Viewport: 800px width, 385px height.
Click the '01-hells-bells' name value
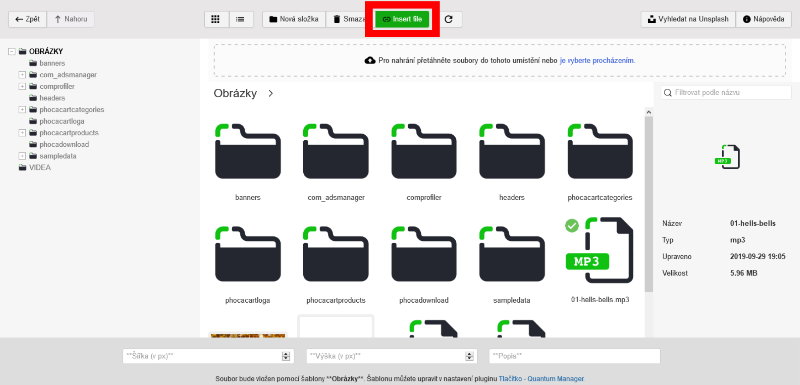753,224
